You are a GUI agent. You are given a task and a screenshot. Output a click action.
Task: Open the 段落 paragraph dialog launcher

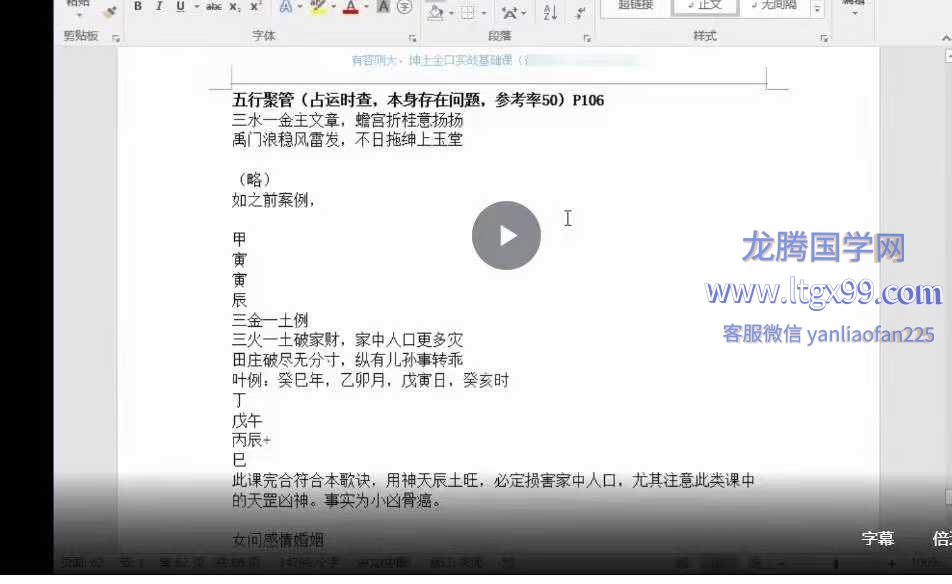587,38
